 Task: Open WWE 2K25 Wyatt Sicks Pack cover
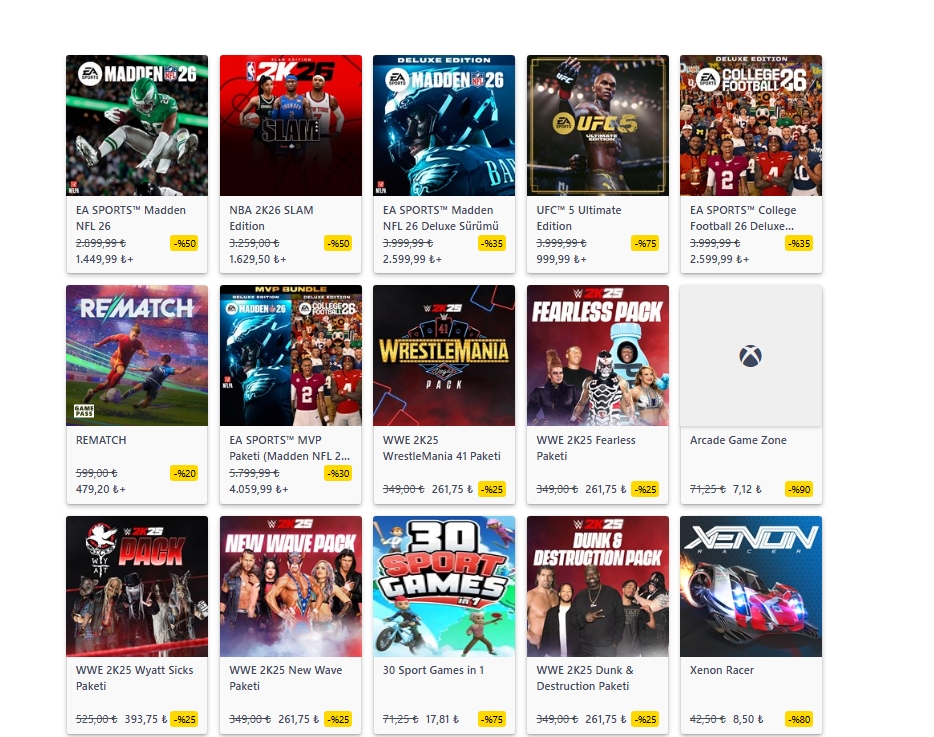137,587
